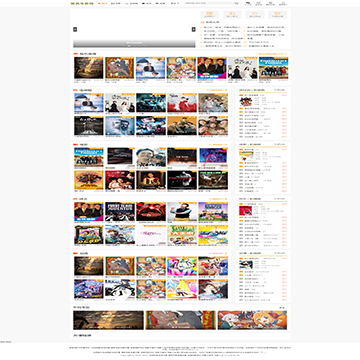Open the first orange quick-link icon tile beside the banner
Viewport: 360px width, 360px height.
click(210, 15)
